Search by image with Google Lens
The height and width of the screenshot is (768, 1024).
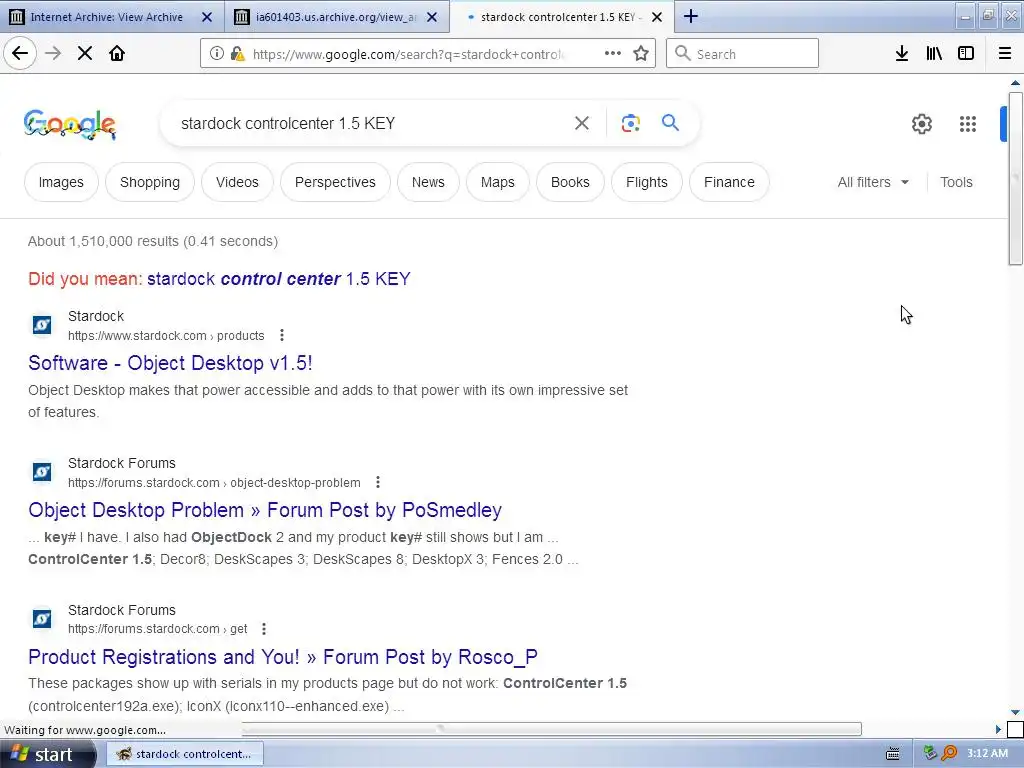(x=630, y=123)
